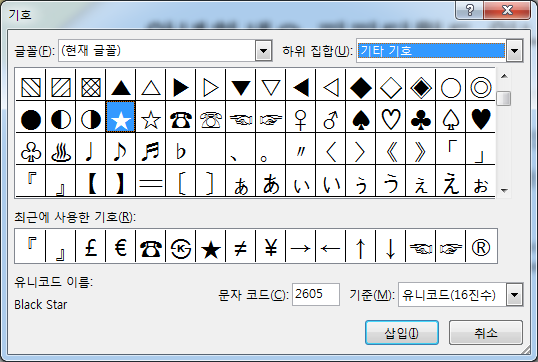This screenshot has width=538, height=362.
Task: Select the beamed sixteenth notes symbol
Action: 151,151
